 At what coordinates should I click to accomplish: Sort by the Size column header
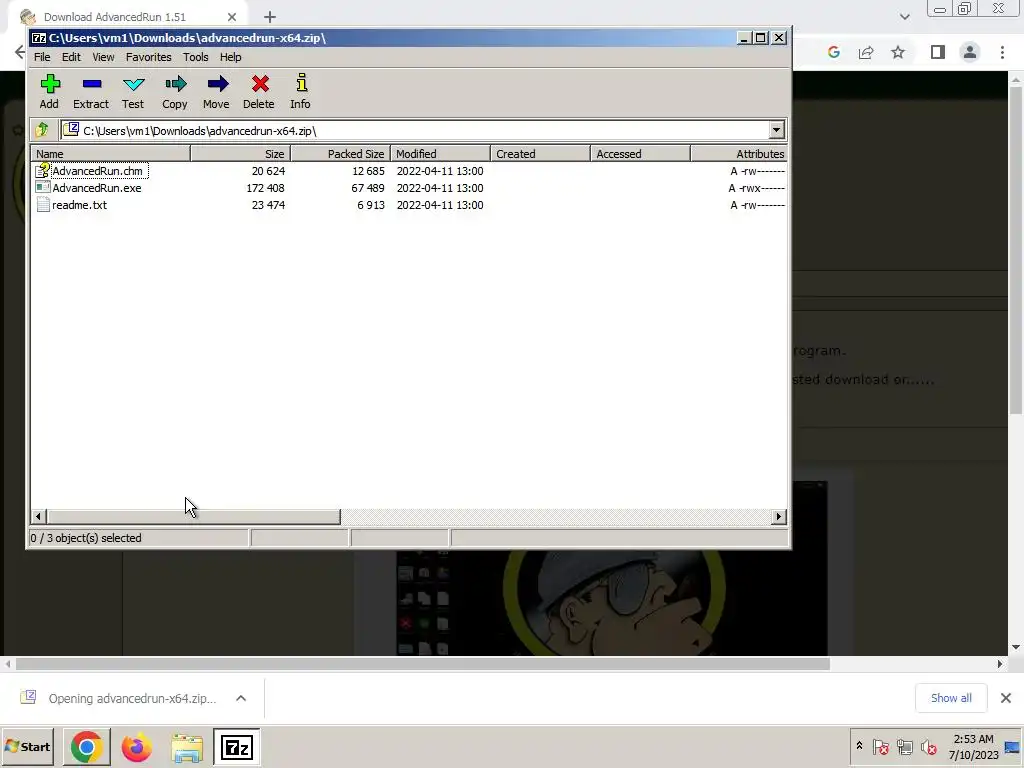point(240,153)
